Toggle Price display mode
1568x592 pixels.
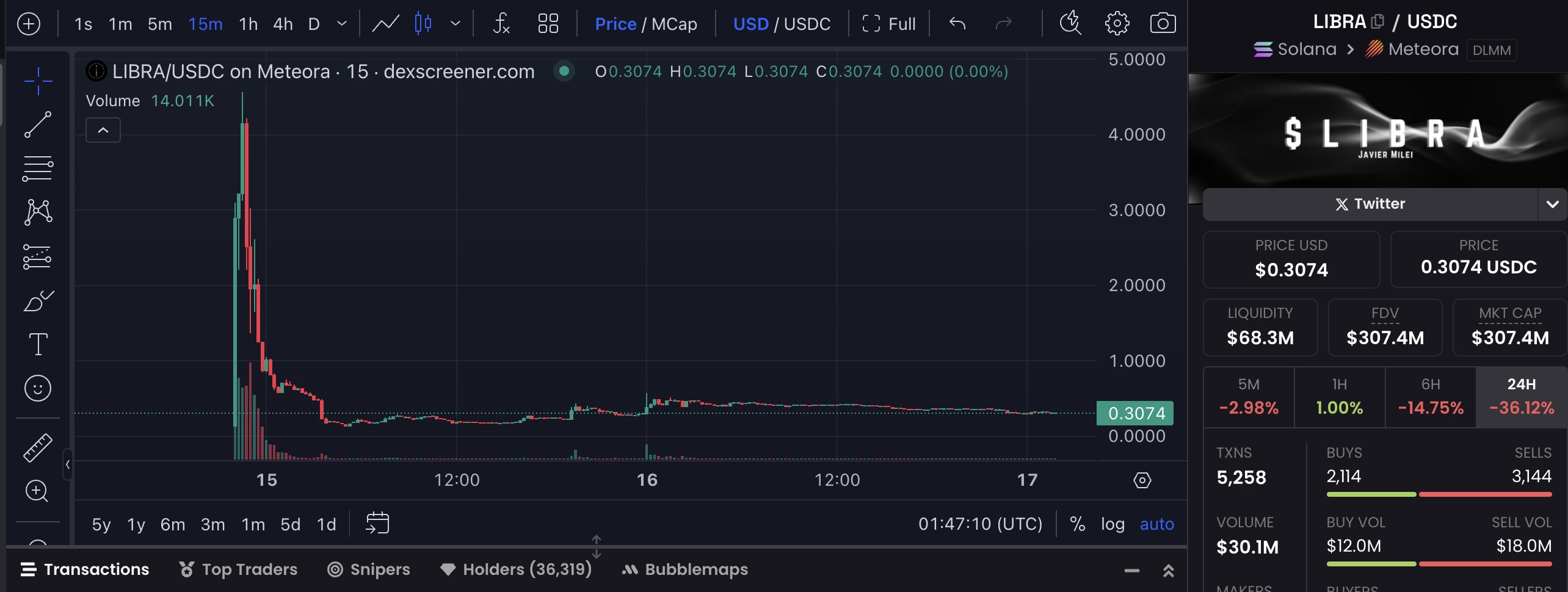pyautogui.click(x=615, y=24)
